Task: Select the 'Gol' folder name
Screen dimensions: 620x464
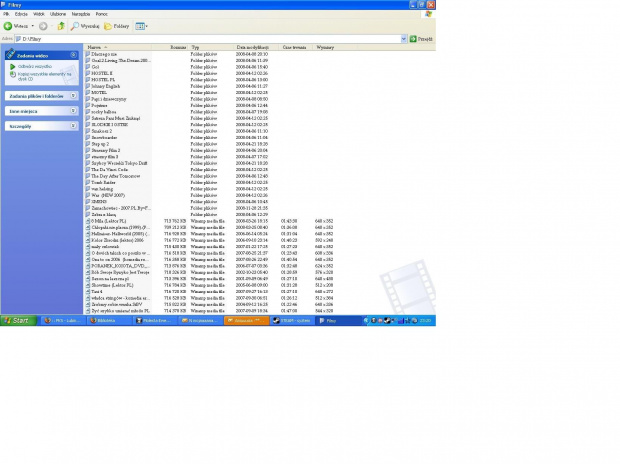Action: pos(95,67)
